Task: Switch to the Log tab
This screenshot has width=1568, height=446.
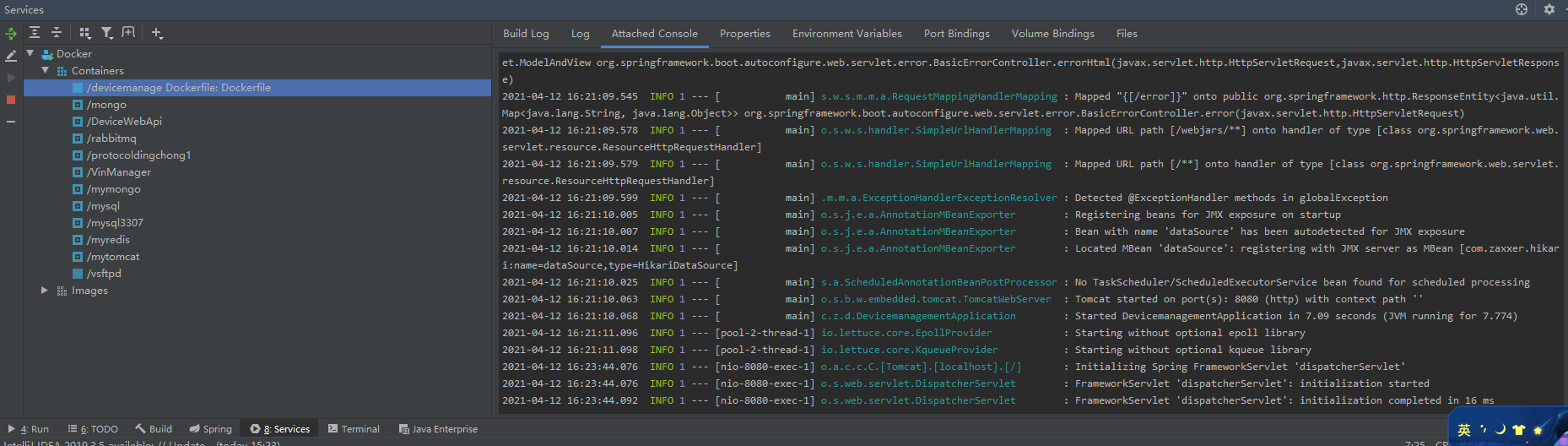Action: 580,34
